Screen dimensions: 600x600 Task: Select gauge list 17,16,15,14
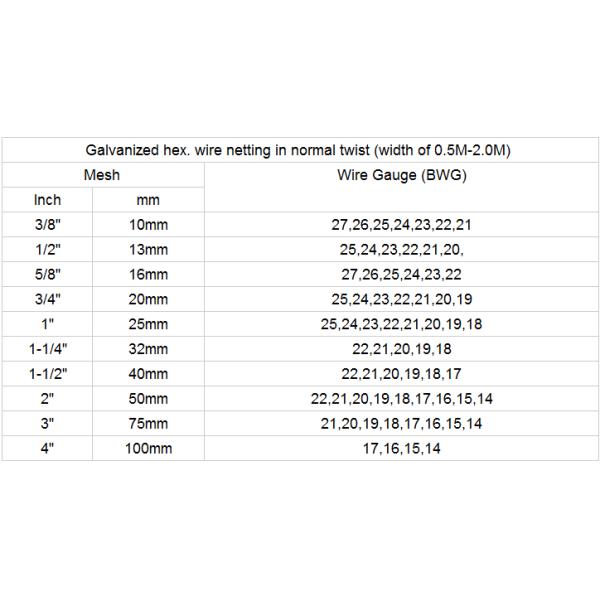pos(402,449)
